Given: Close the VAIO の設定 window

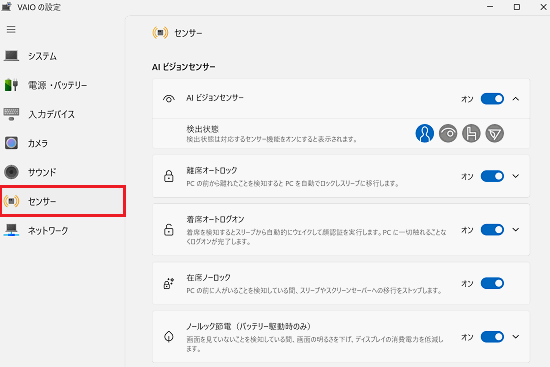Looking at the screenshot, I should click(543, 7).
